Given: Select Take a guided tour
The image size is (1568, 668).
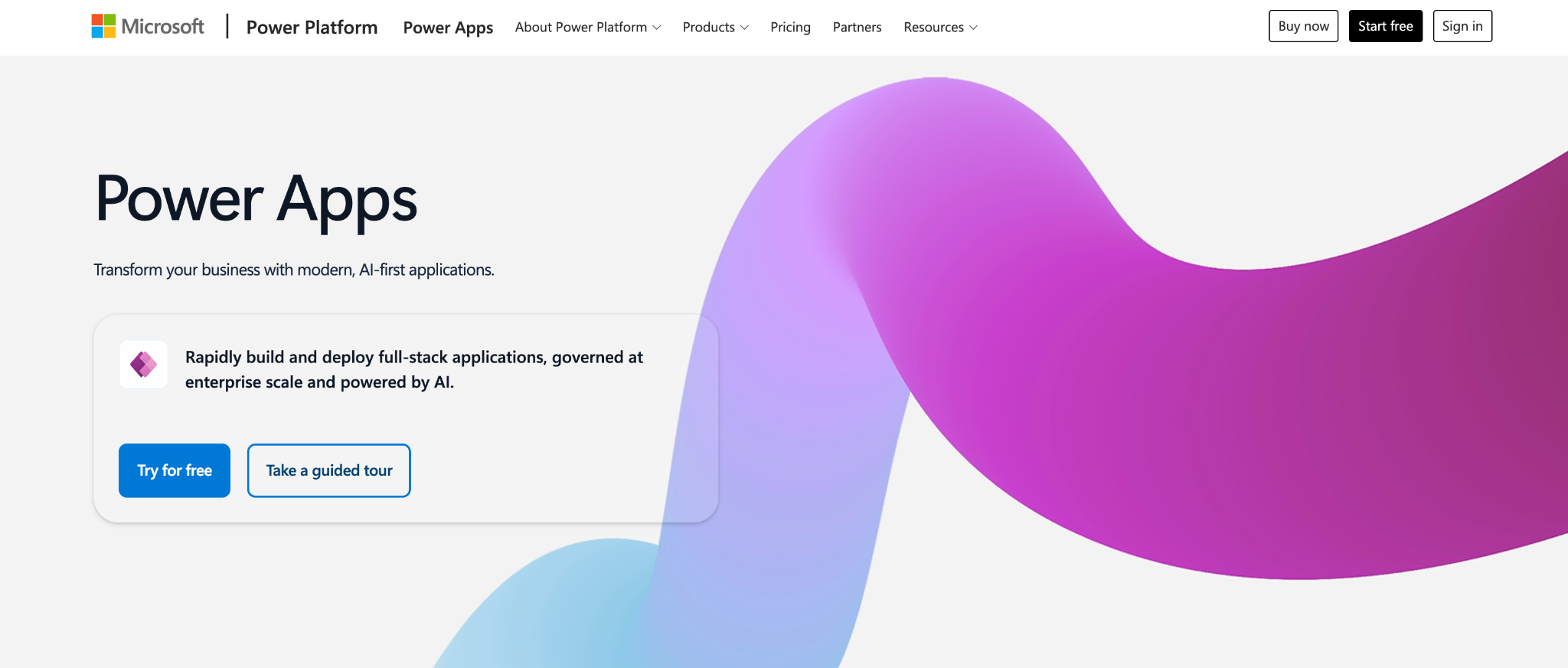Looking at the screenshot, I should tap(329, 470).
